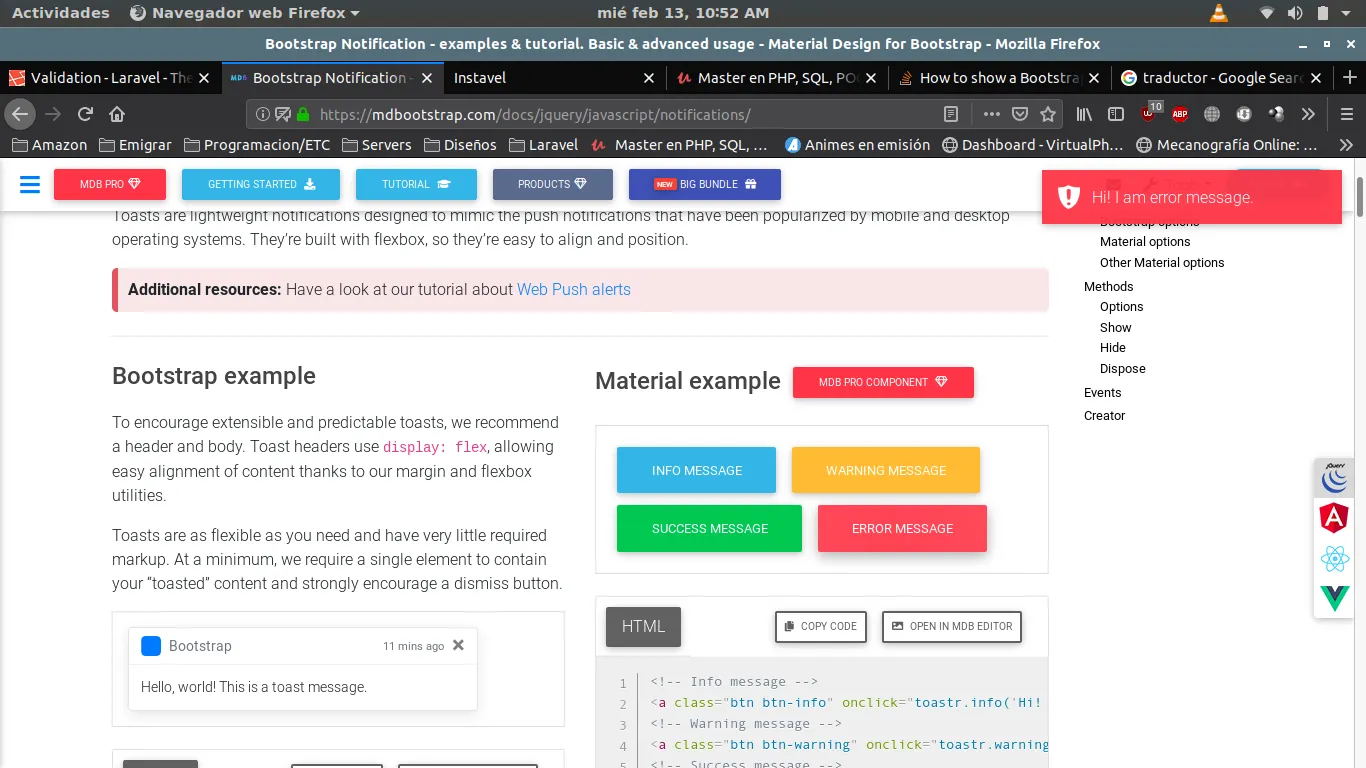This screenshot has height=768, width=1366.
Task: Open the Animes en emisión bookmark
Action: coord(857,145)
